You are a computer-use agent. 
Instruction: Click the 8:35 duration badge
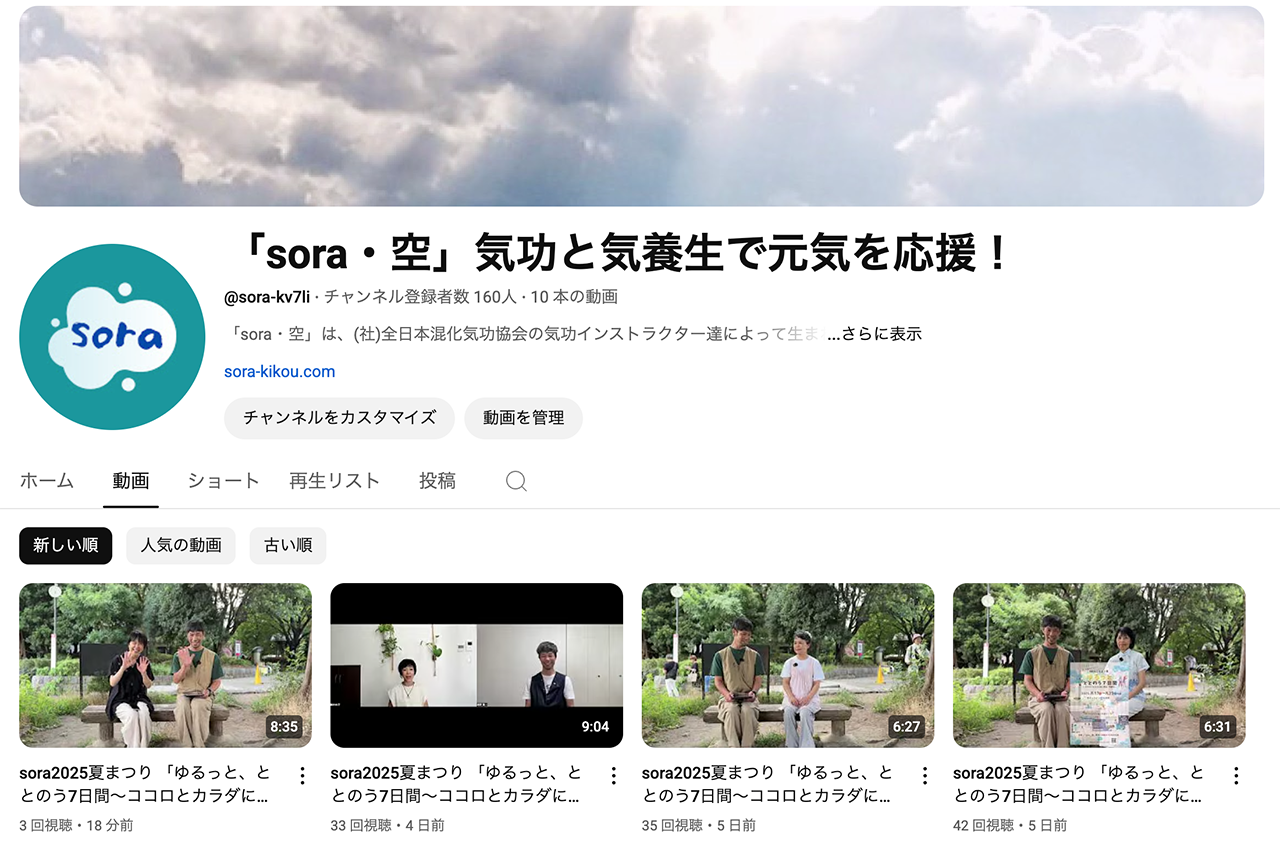click(x=284, y=727)
